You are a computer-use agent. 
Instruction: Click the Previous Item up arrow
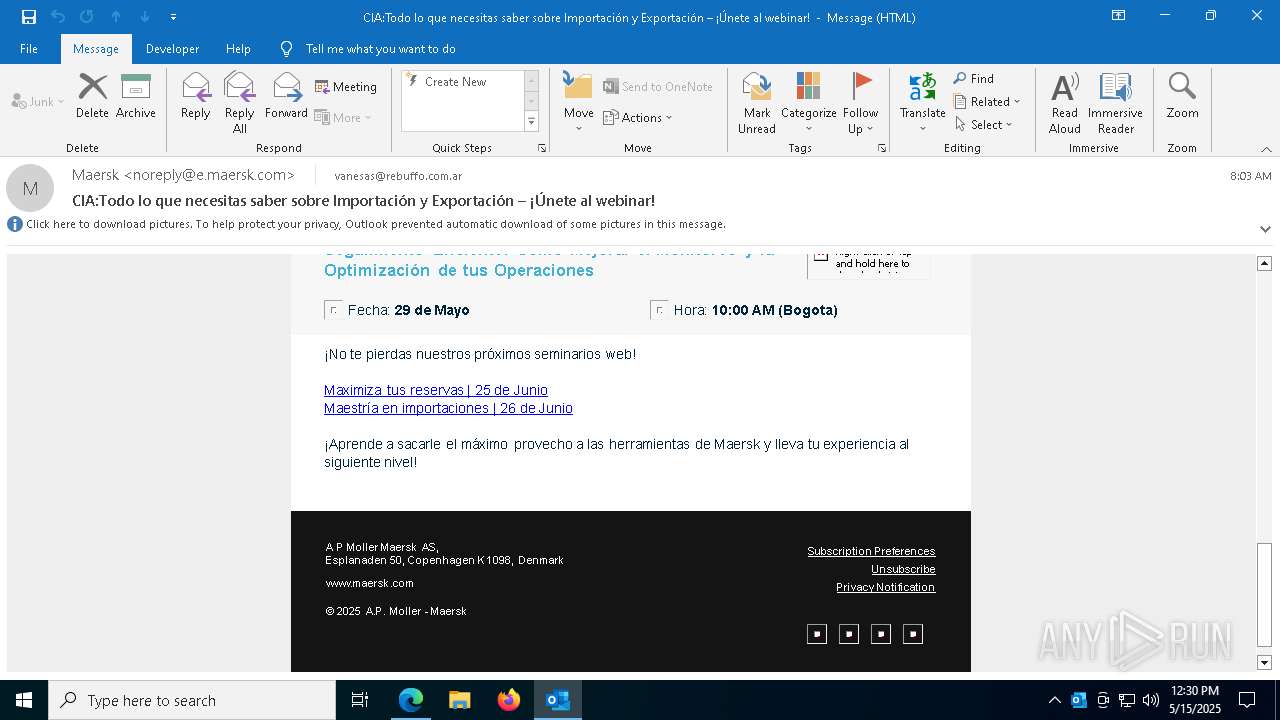click(115, 16)
